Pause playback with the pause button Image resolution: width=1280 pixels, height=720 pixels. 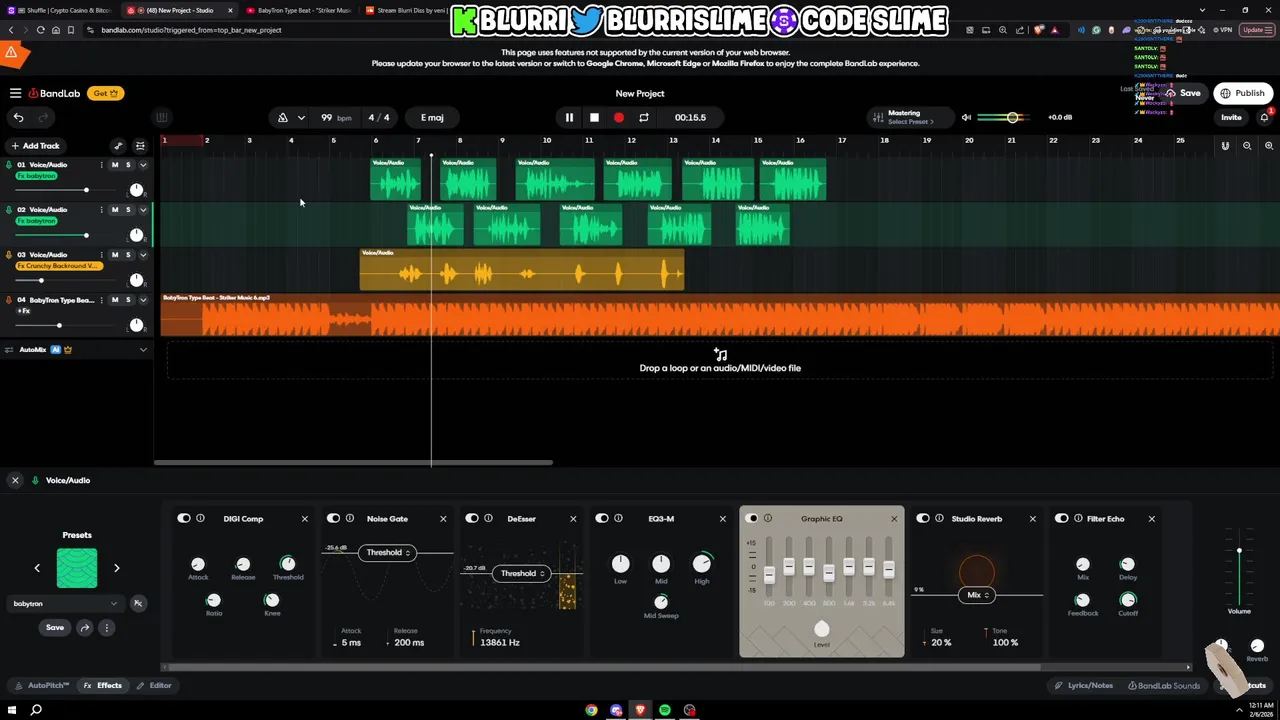click(x=569, y=118)
